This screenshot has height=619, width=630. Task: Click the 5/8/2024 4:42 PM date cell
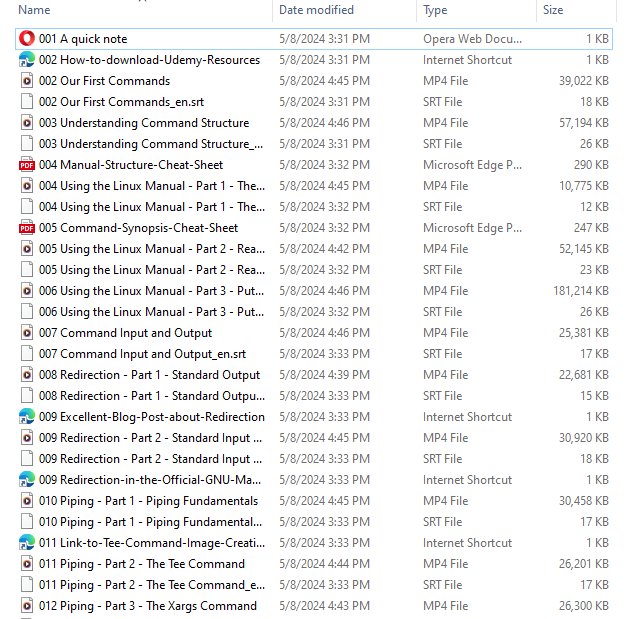[x=325, y=249]
